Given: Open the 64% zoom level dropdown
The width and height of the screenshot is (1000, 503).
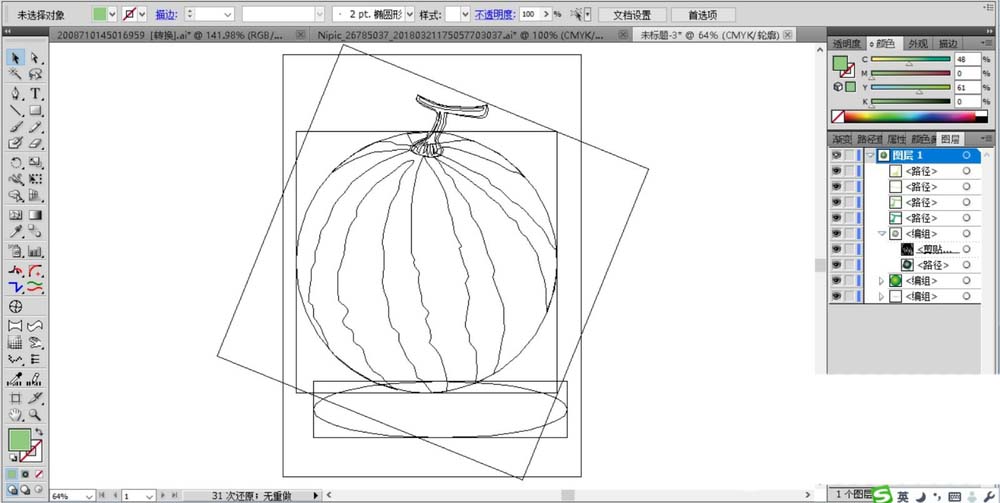Looking at the screenshot, I should pyautogui.click(x=89, y=495).
